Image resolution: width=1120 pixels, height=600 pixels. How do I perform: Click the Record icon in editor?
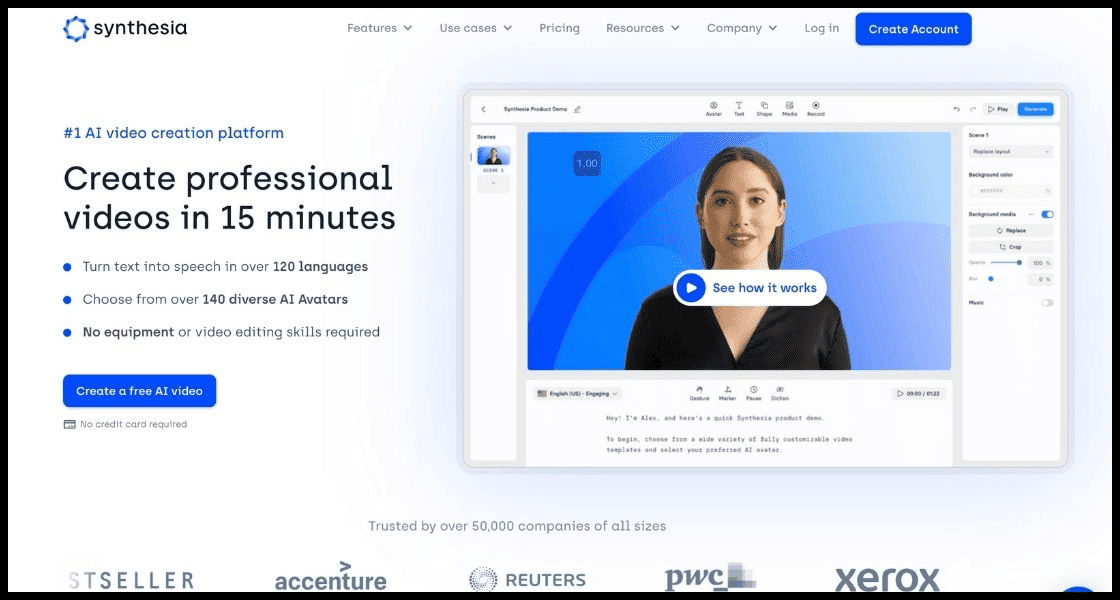tap(815, 106)
